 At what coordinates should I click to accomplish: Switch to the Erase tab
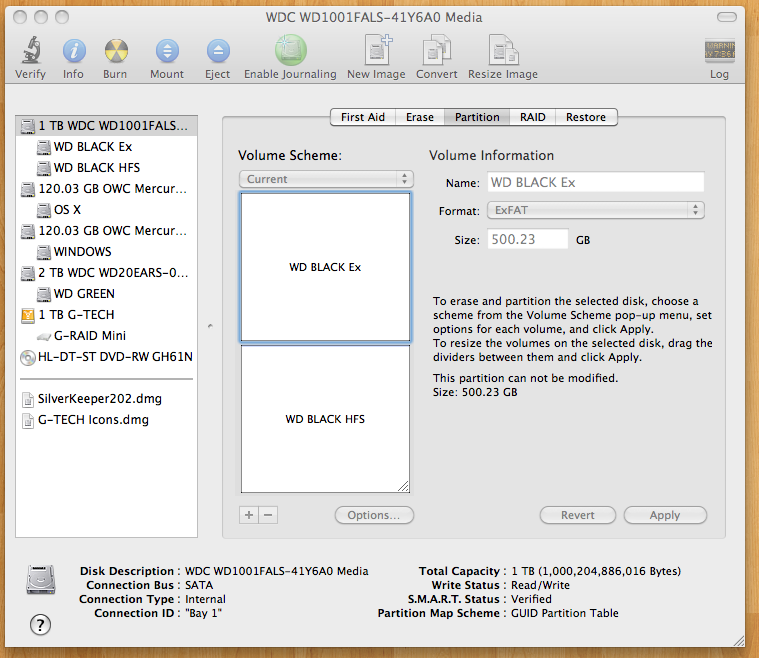[x=420, y=117]
